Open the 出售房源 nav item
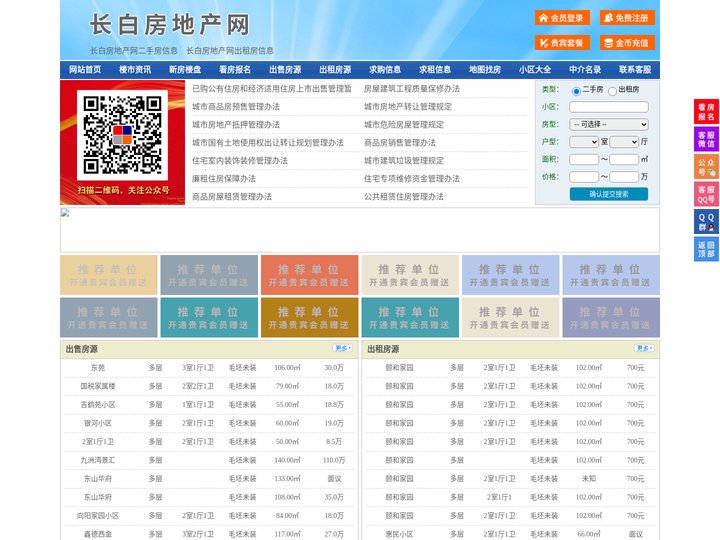Screen dimensions: 720x540 (285, 70)
